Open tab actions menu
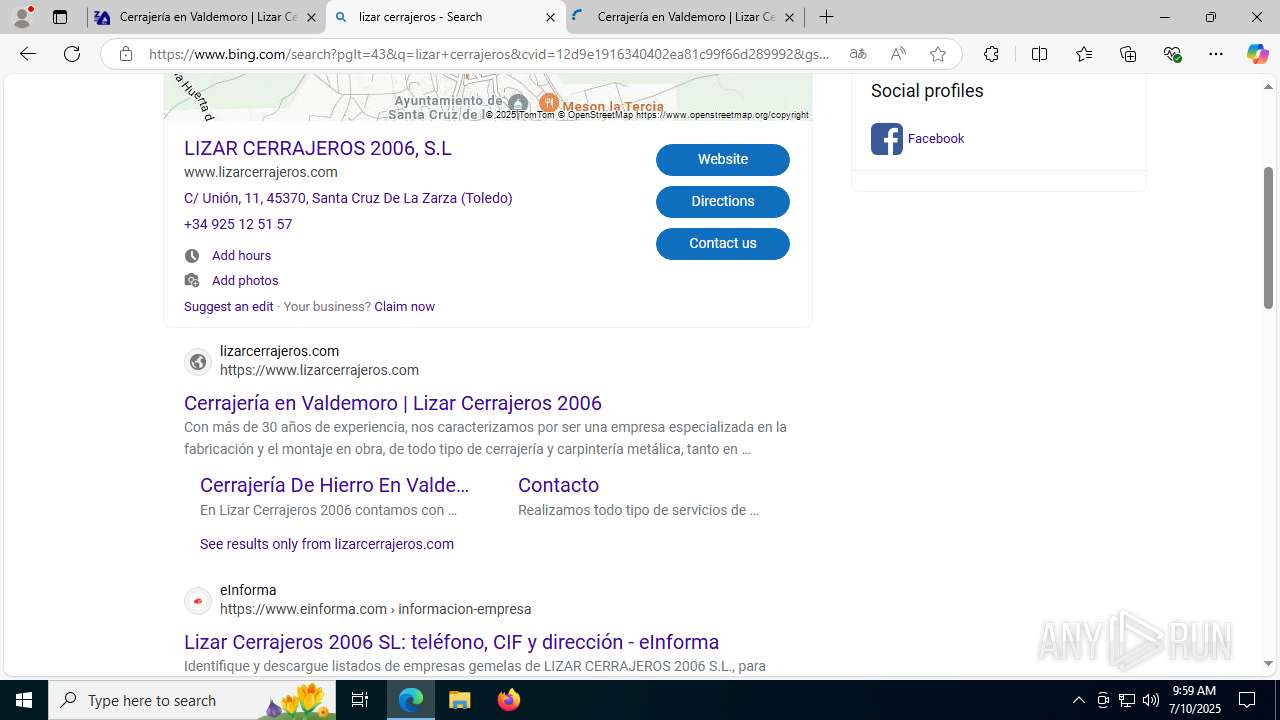The image size is (1280, 720). 60,17
